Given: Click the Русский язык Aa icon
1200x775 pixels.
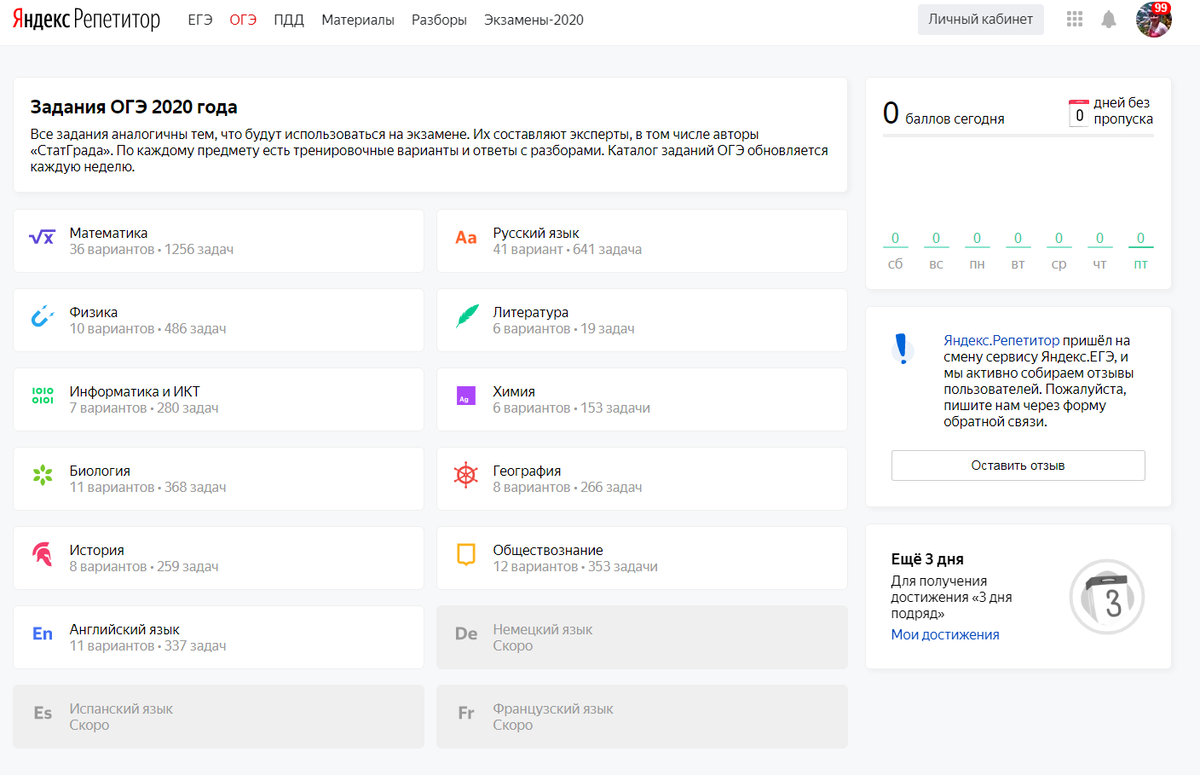Looking at the screenshot, I should (466, 238).
